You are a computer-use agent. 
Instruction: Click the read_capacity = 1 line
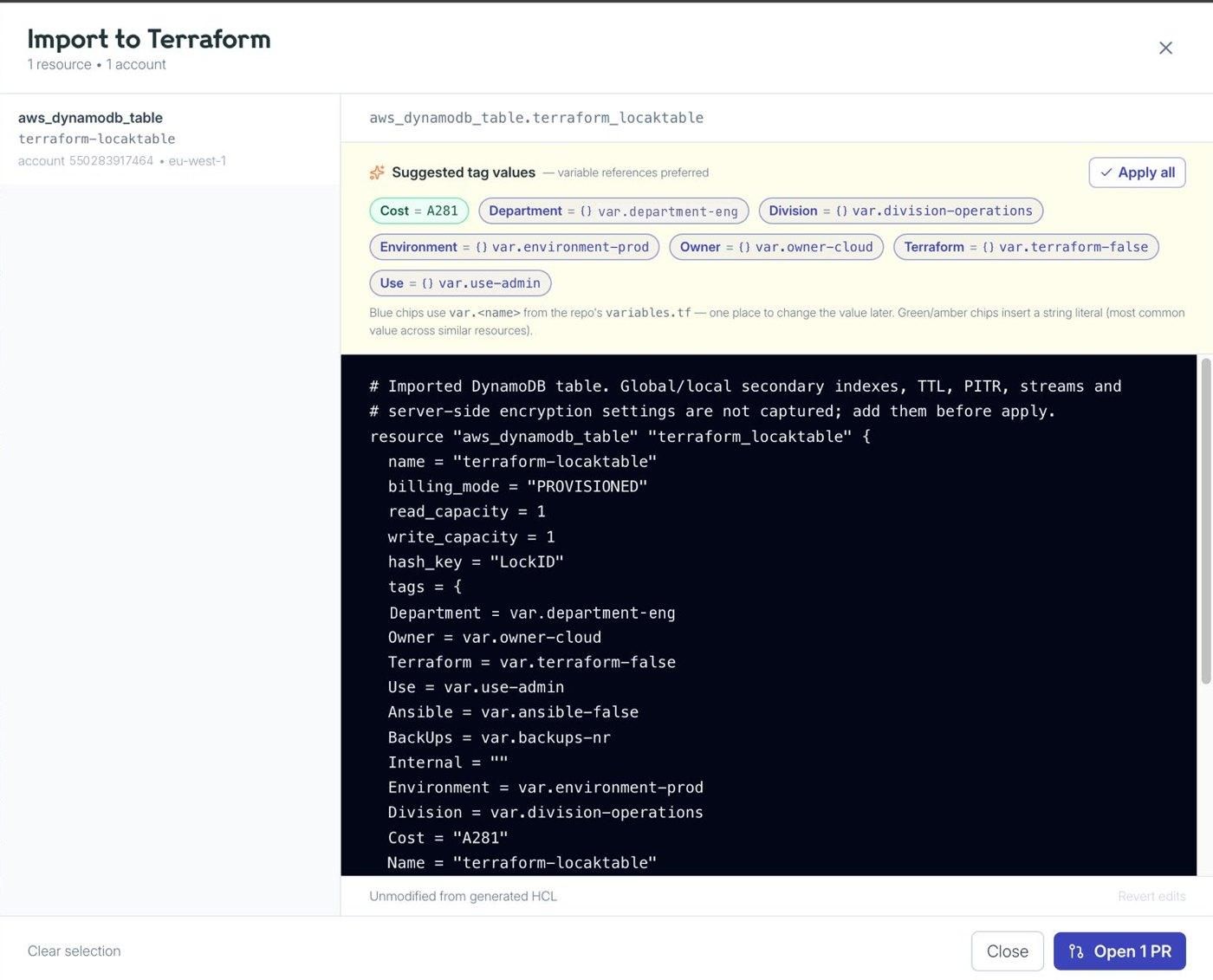point(467,512)
